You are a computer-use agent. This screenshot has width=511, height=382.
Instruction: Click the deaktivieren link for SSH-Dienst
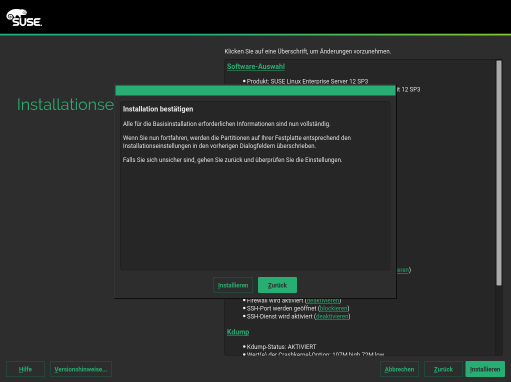[x=332, y=316]
